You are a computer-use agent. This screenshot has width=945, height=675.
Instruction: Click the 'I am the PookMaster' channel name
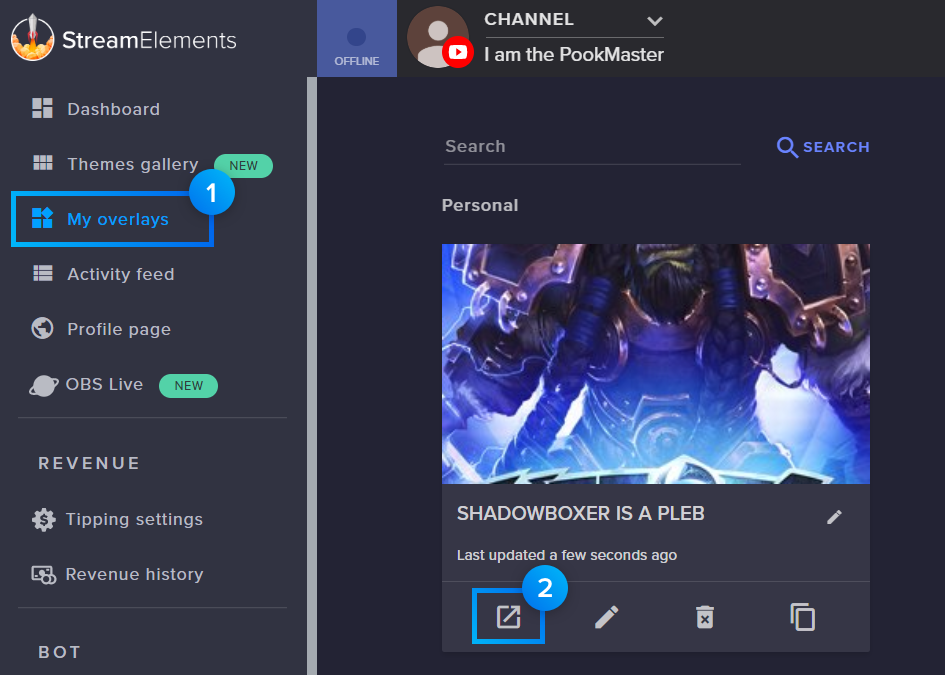coord(574,55)
